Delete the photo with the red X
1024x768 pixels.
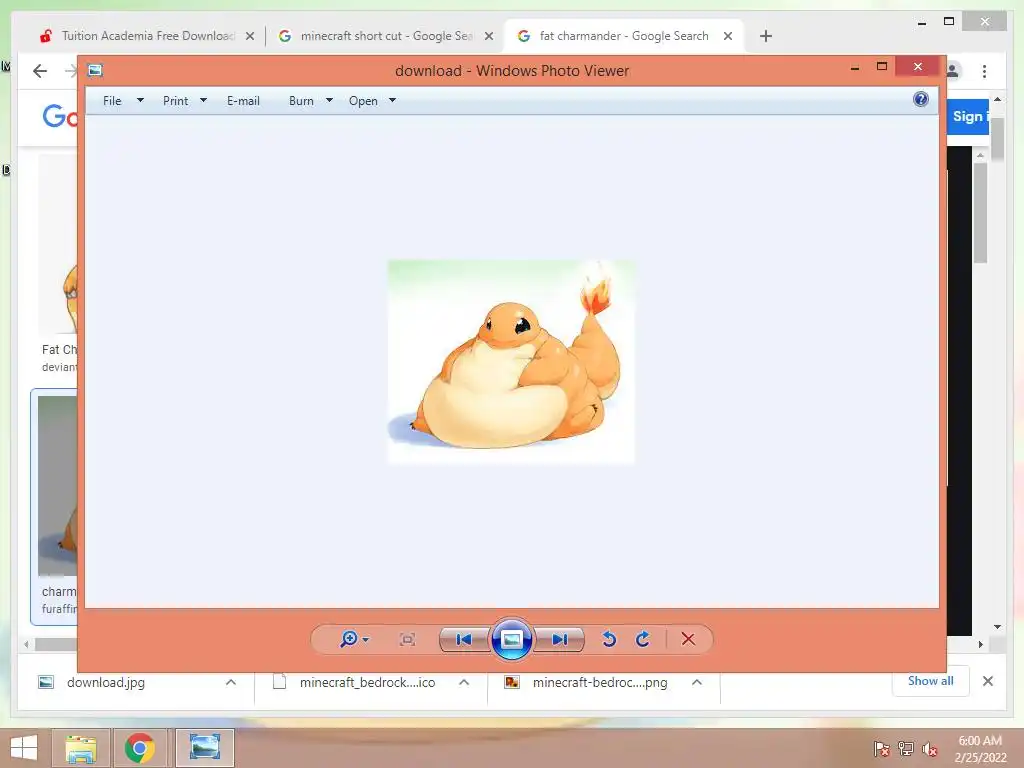688,639
